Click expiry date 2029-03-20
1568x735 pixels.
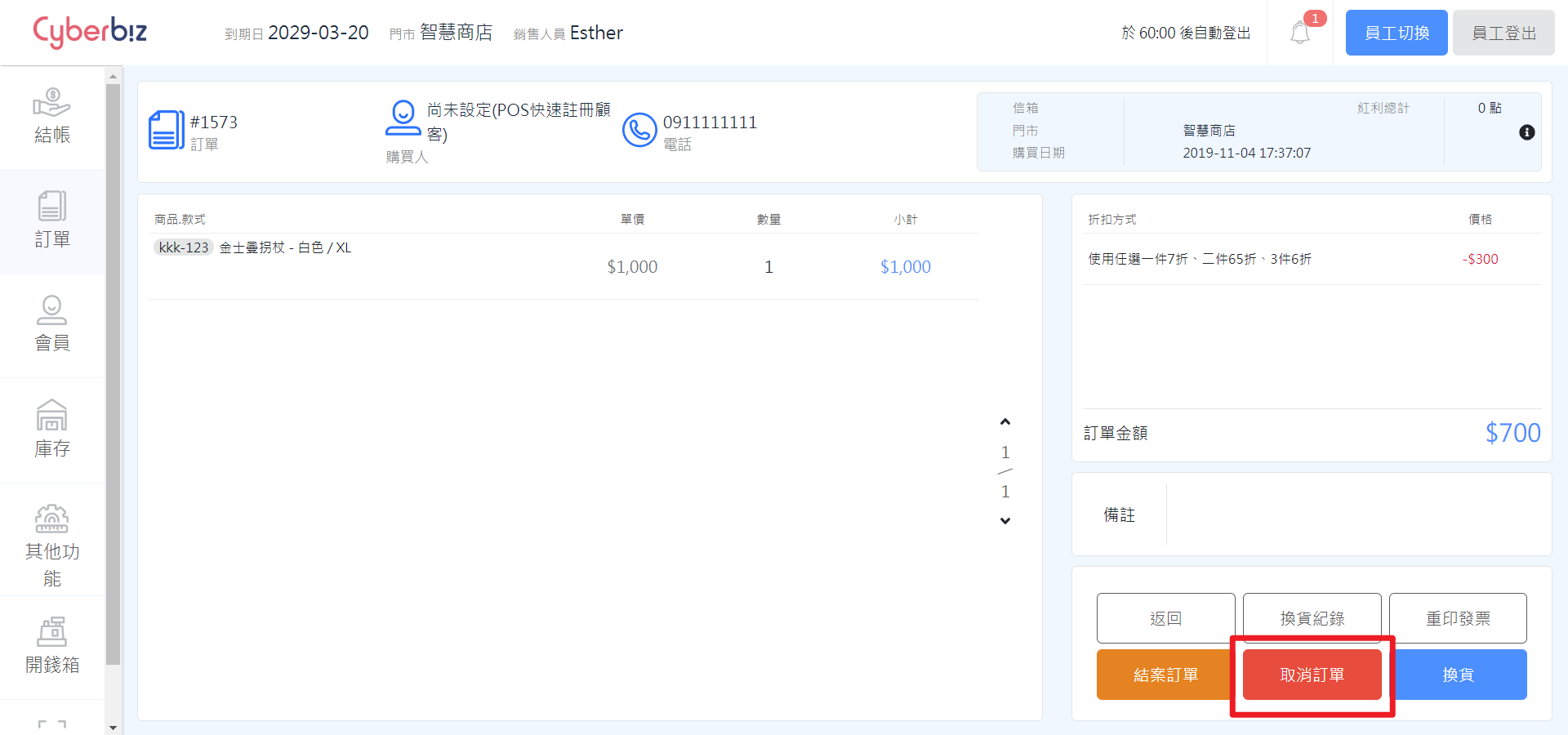pyautogui.click(x=318, y=33)
